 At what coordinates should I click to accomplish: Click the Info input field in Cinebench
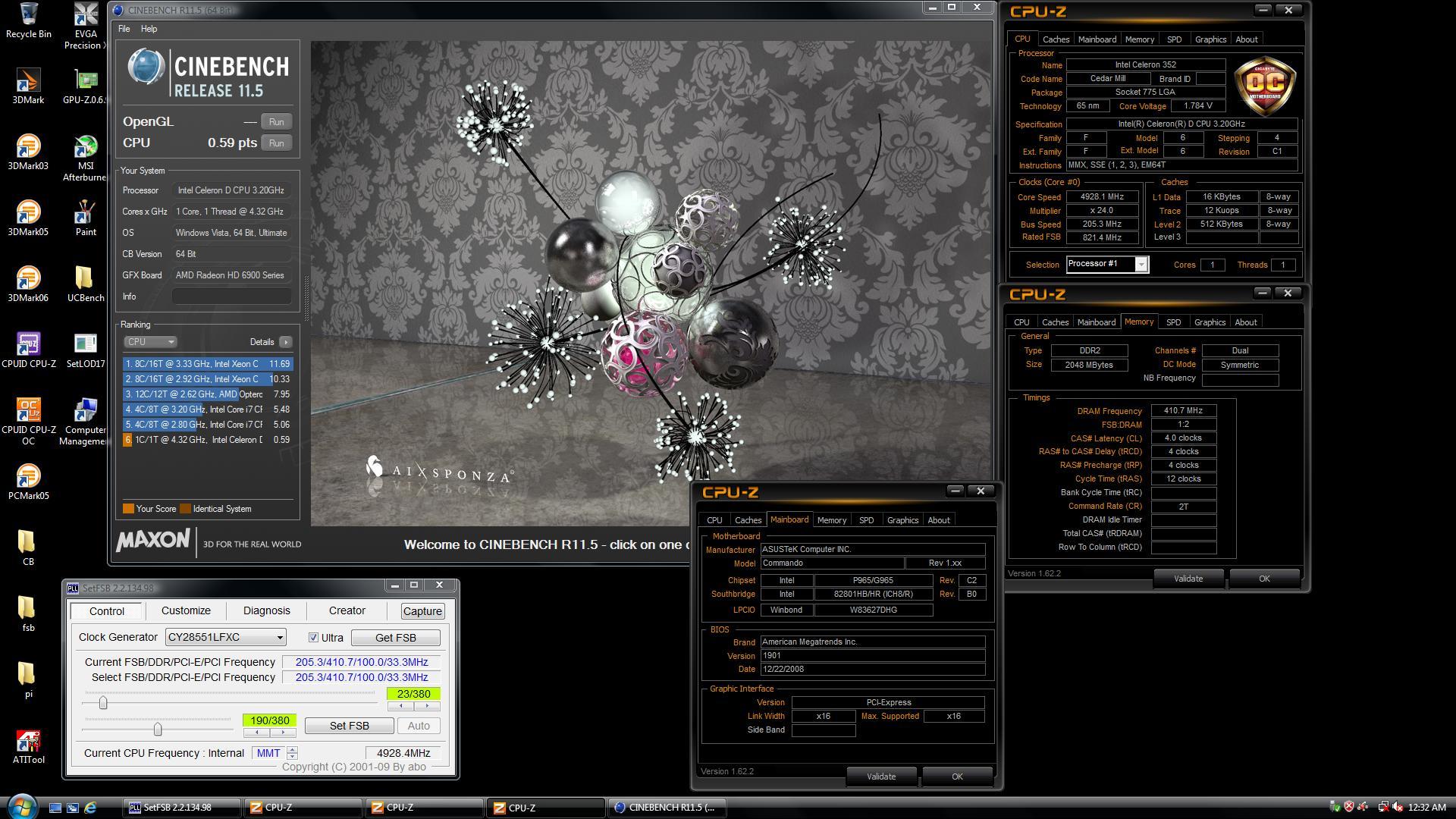(x=232, y=297)
